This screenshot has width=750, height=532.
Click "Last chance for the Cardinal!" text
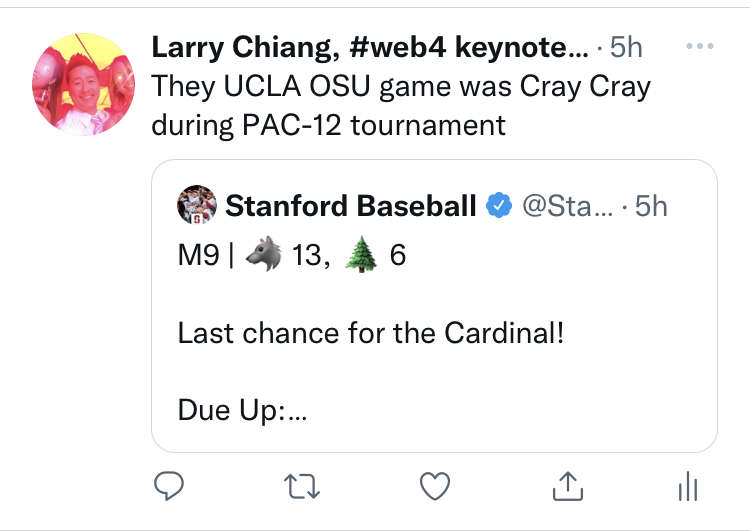371,333
